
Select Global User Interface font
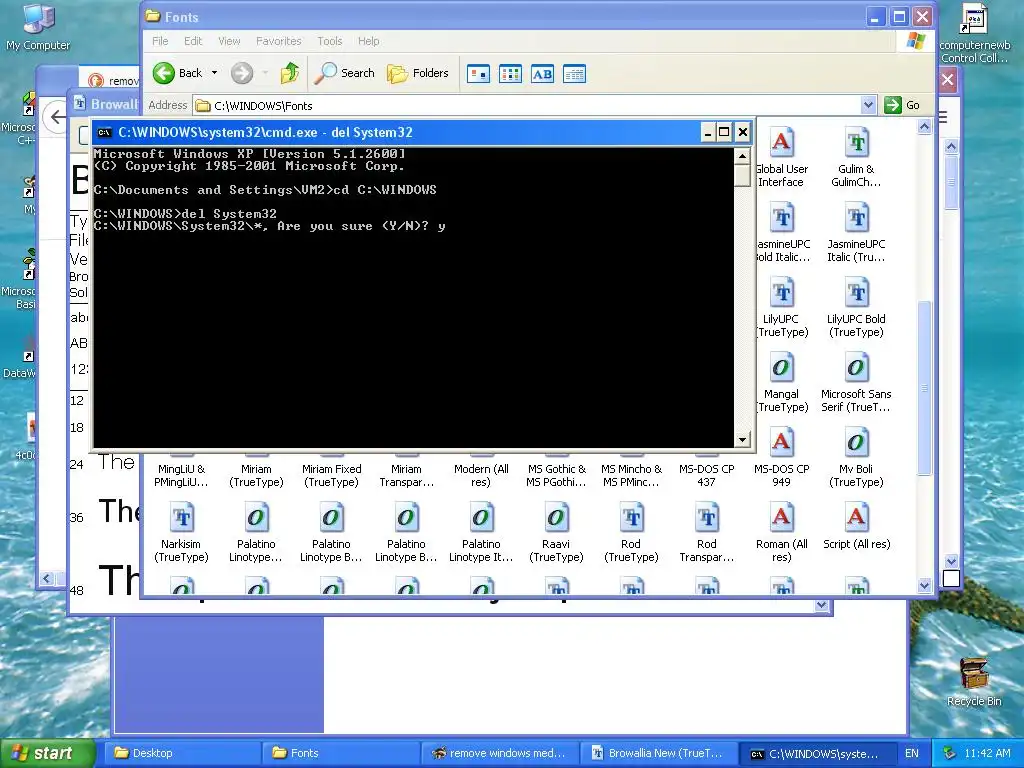pyautogui.click(x=781, y=158)
